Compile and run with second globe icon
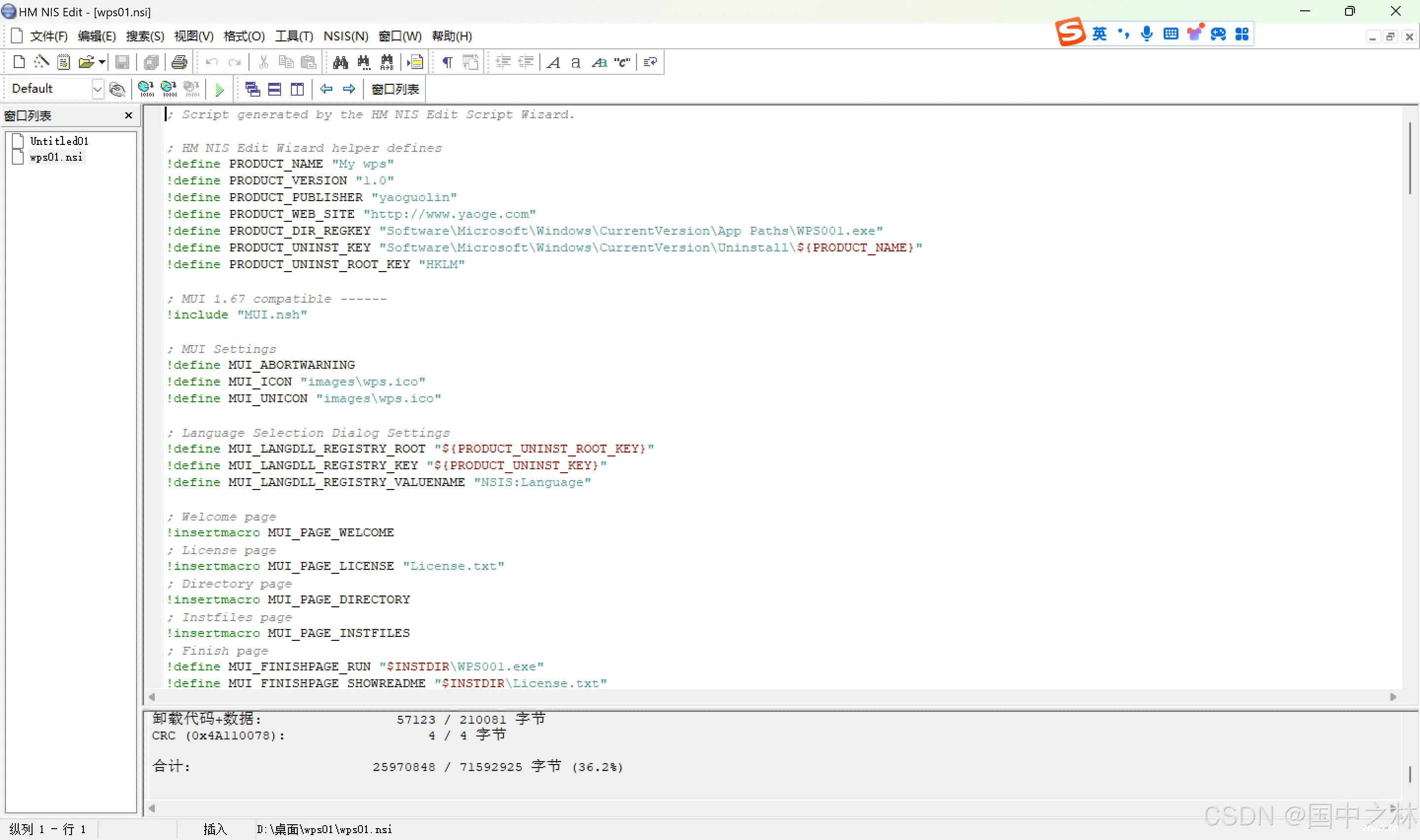The image size is (1420, 840). pos(169,89)
